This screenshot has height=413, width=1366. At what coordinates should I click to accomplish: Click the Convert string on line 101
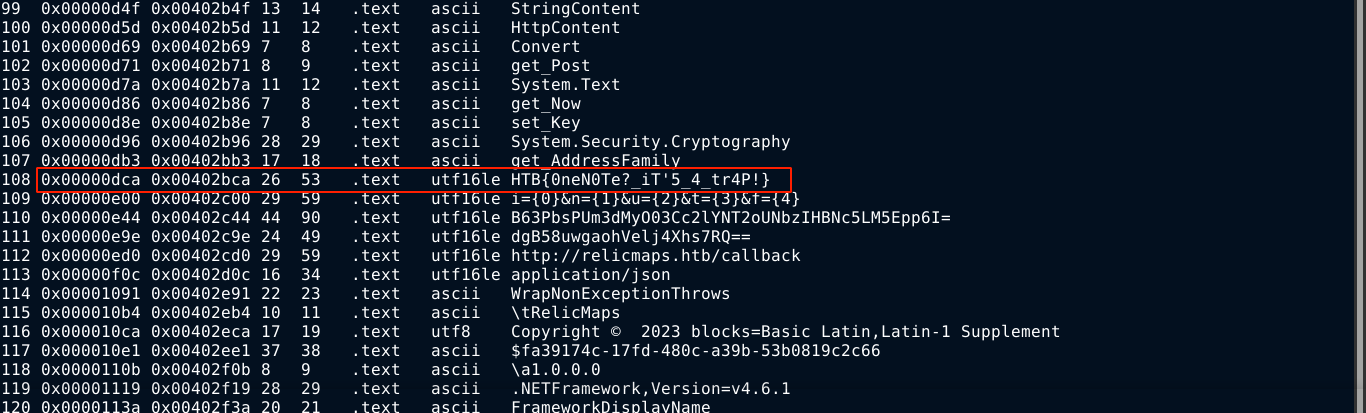[x=545, y=47]
